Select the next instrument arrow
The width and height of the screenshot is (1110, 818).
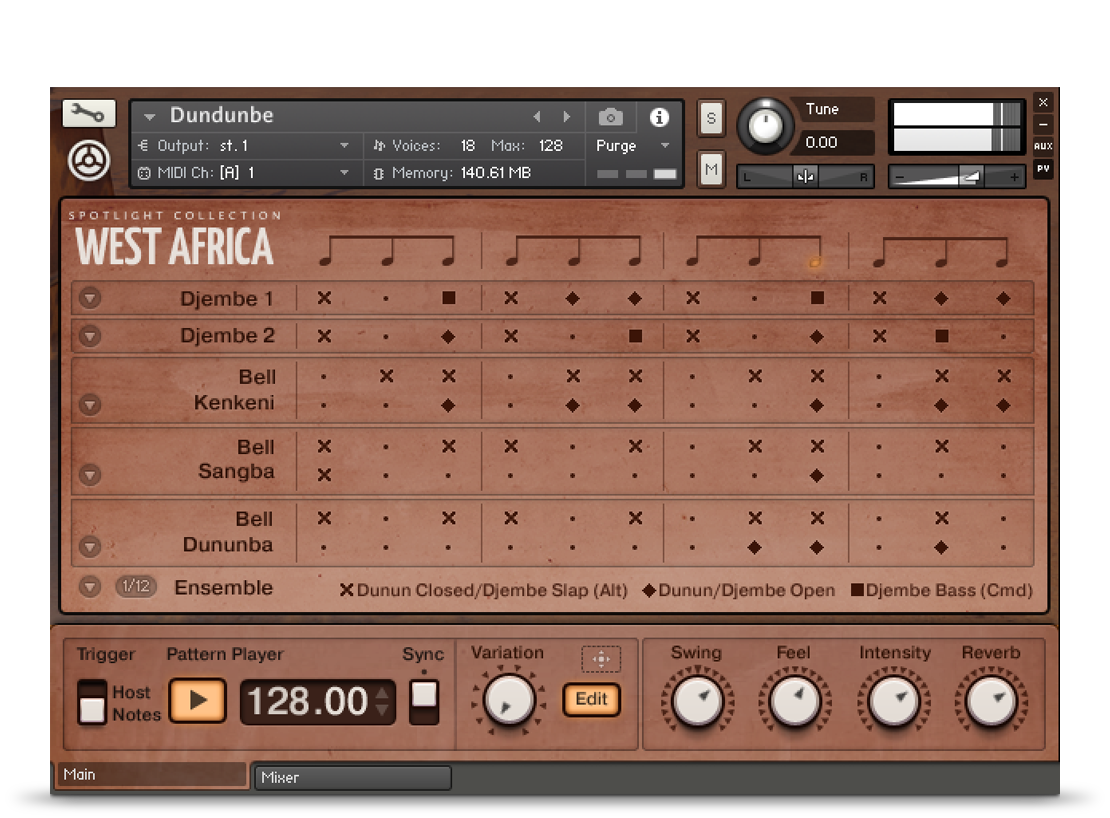click(566, 116)
